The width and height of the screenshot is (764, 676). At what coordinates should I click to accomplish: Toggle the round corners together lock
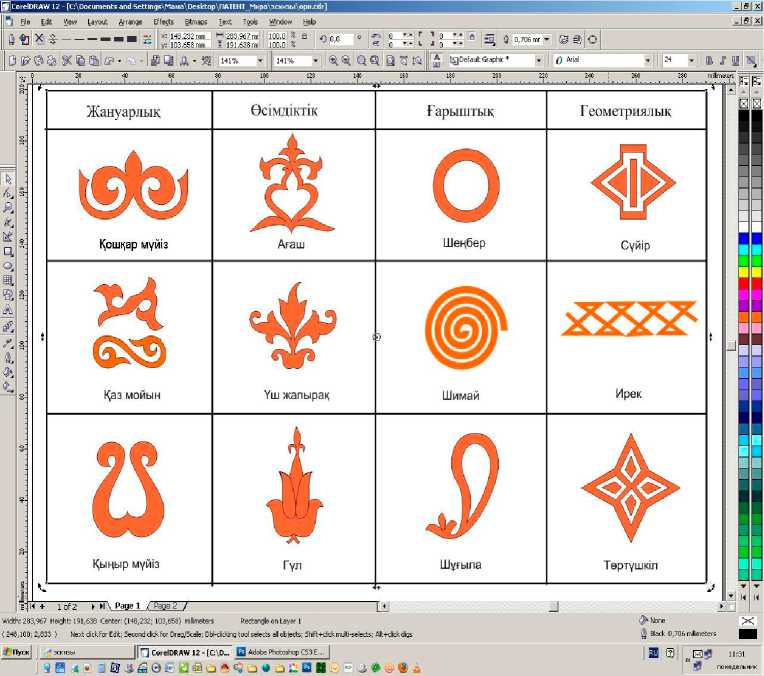click(472, 37)
